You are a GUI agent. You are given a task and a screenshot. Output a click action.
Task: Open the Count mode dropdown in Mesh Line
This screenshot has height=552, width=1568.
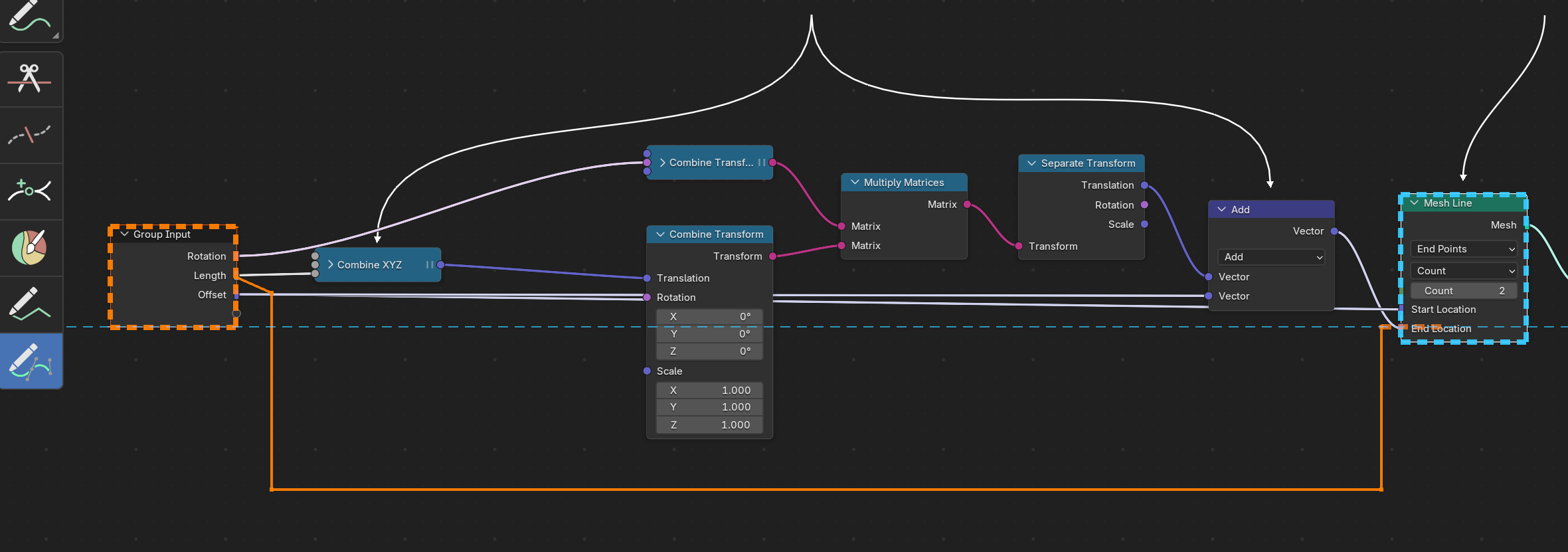(x=1464, y=271)
